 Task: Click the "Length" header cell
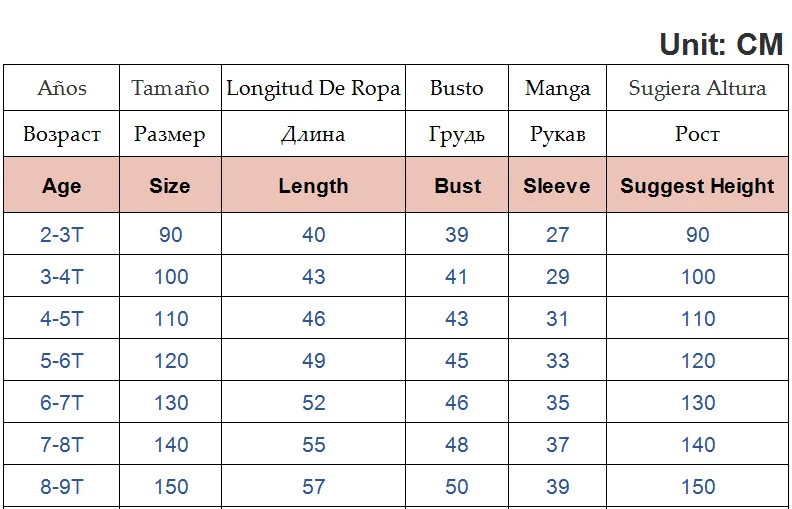point(313,186)
